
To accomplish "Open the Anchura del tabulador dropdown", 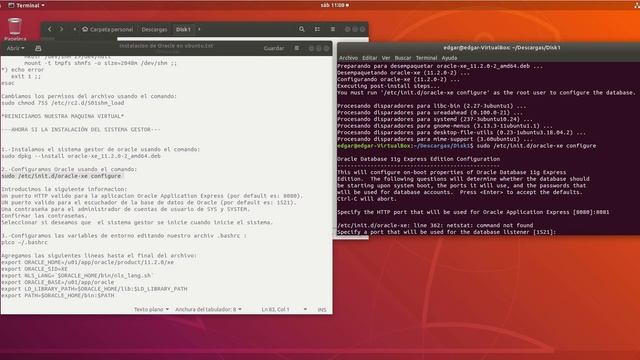I will (x=208, y=309).
